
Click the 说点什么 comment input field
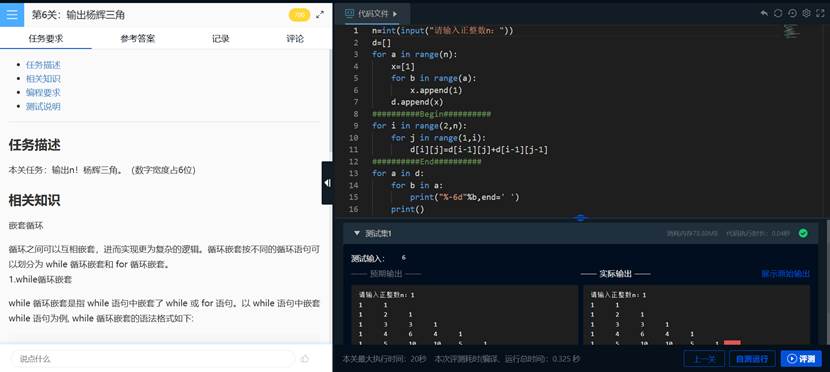152,359
